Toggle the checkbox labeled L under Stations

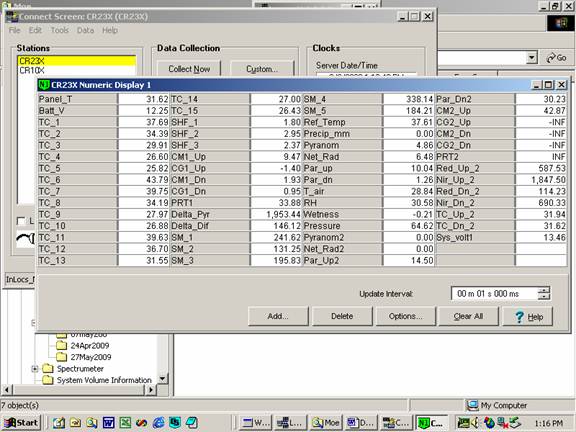tap(21, 221)
